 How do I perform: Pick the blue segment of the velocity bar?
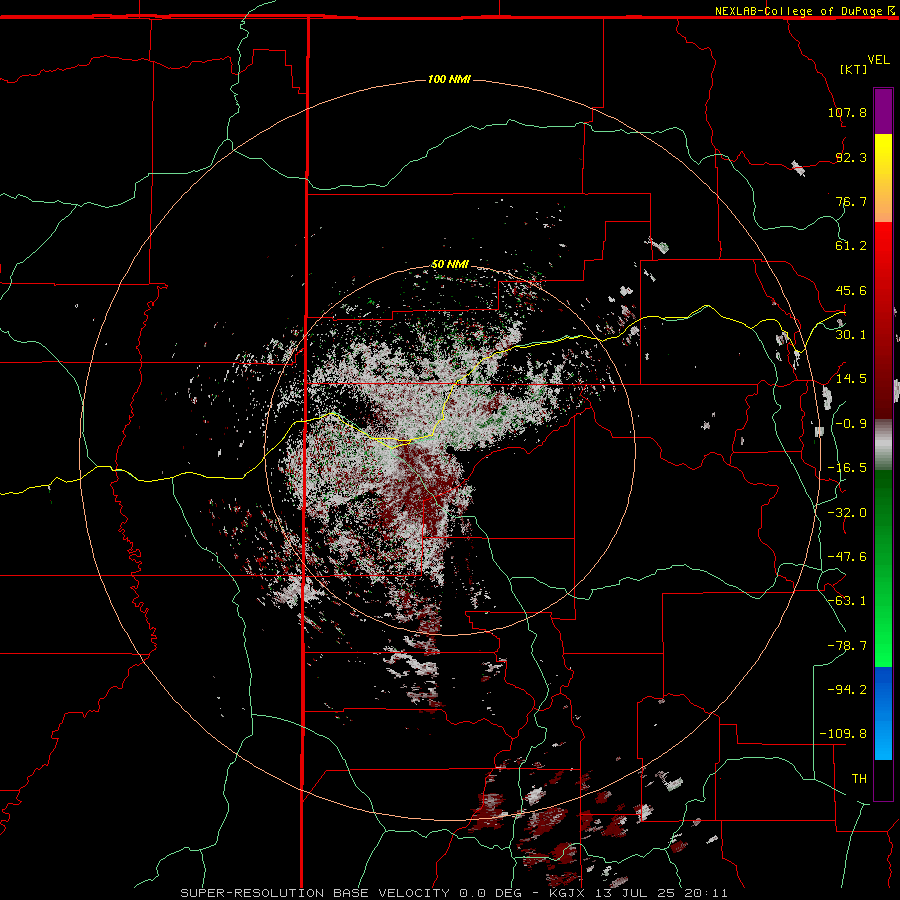pos(883,713)
